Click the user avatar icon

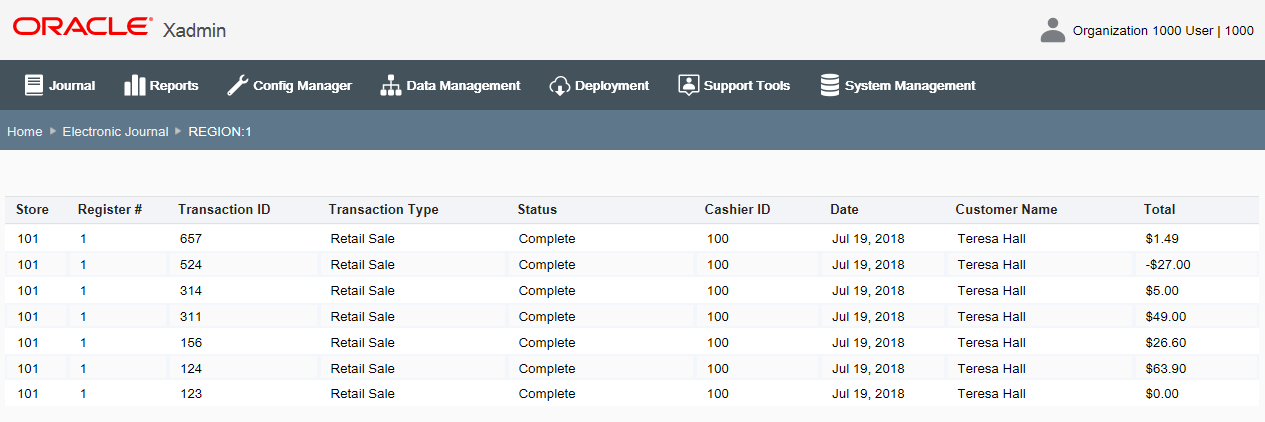click(x=1053, y=30)
